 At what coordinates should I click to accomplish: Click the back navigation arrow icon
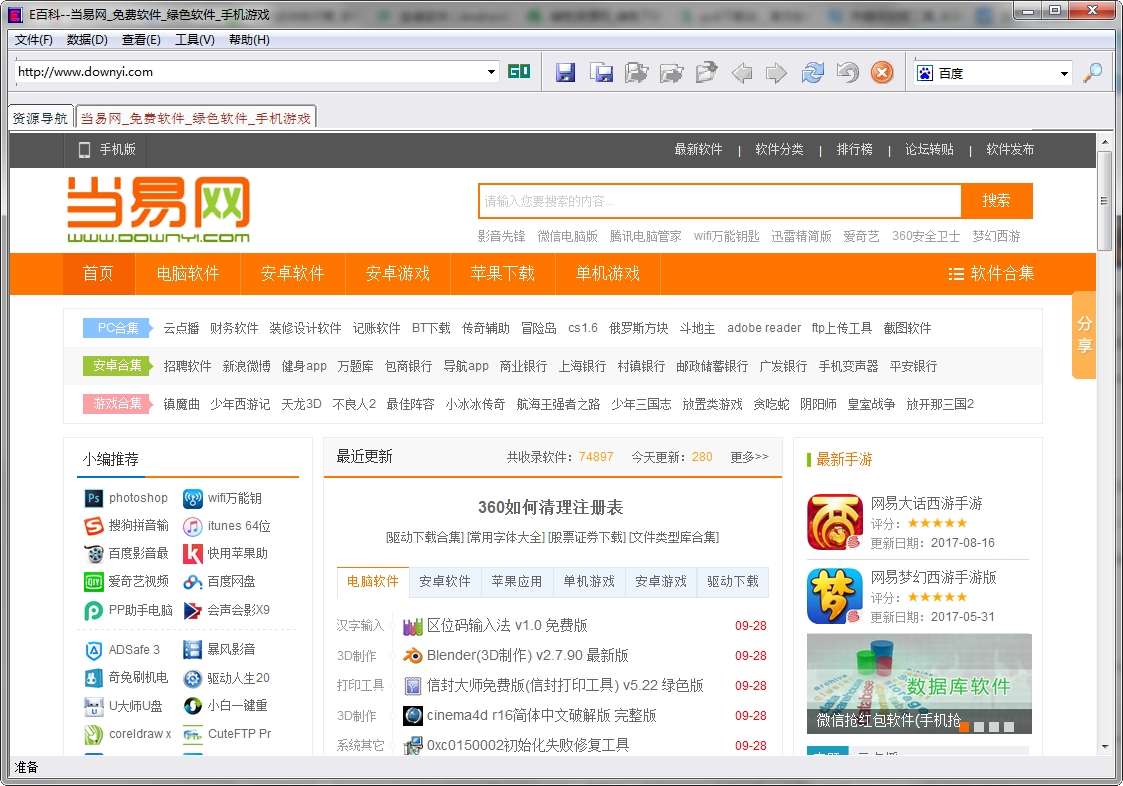(x=740, y=72)
